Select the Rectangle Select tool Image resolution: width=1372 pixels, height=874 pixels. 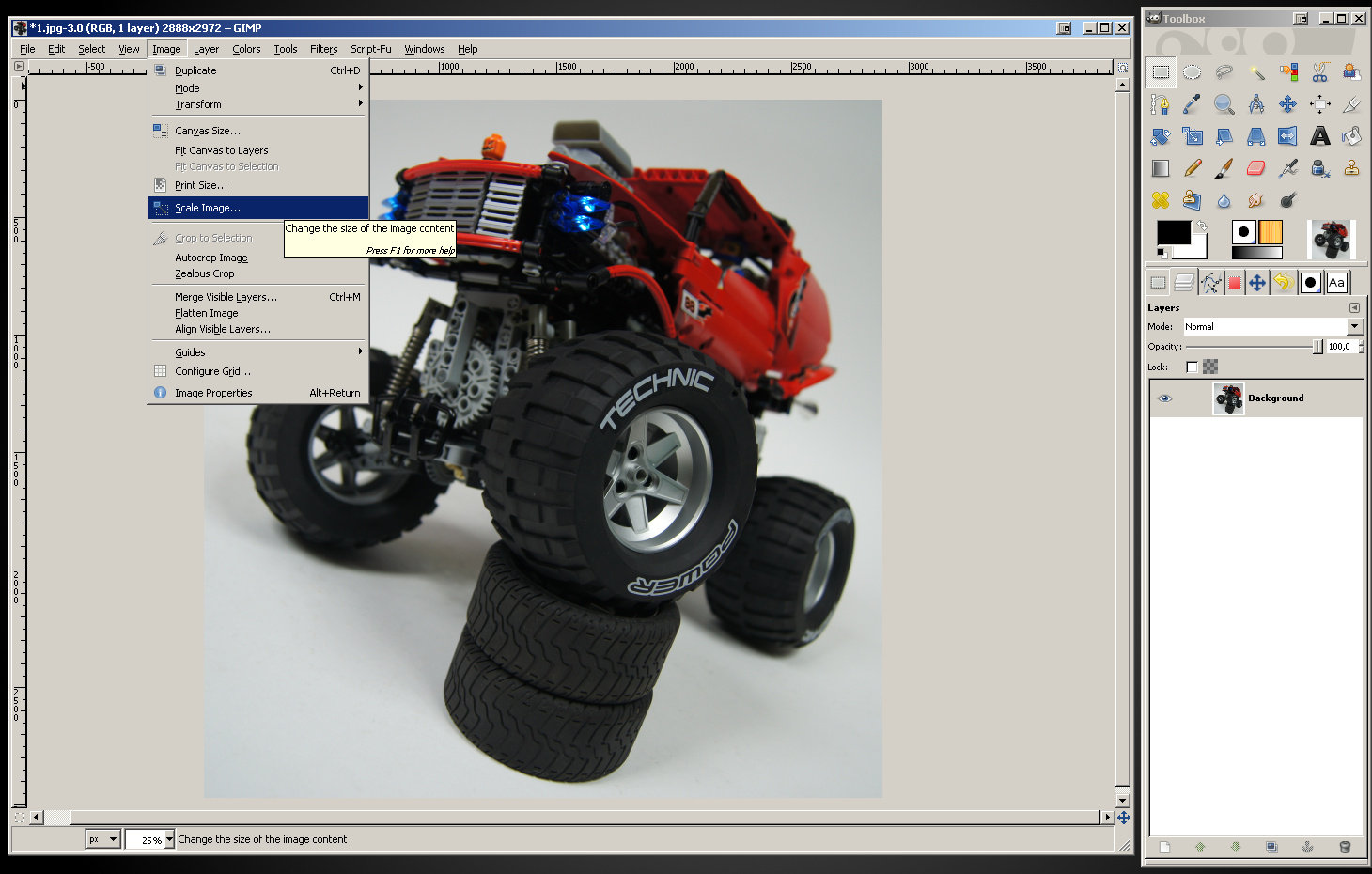coord(1161,72)
